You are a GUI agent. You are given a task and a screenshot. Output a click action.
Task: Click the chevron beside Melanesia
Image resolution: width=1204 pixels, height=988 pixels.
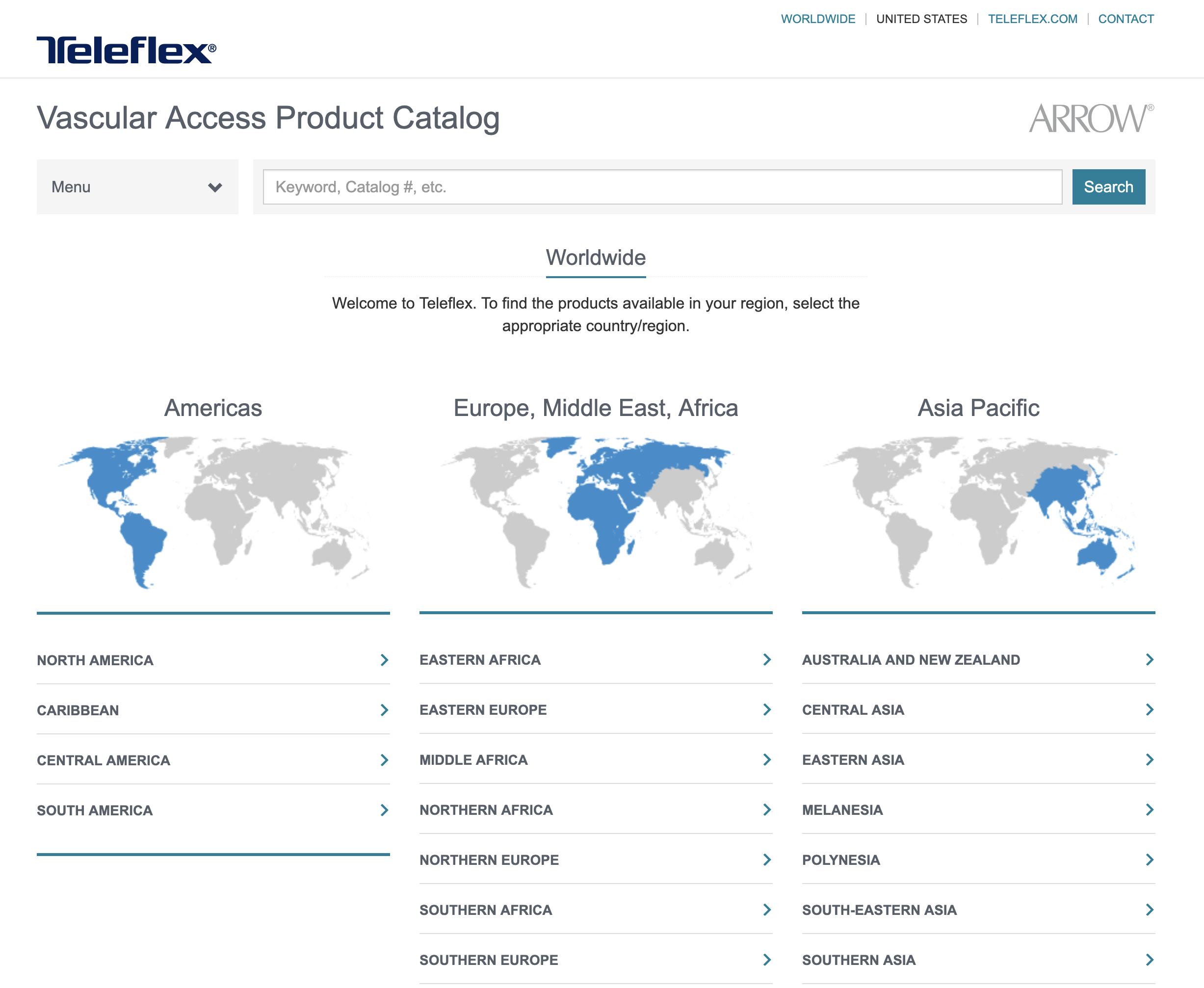pyautogui.click(x=1150, y=810)
